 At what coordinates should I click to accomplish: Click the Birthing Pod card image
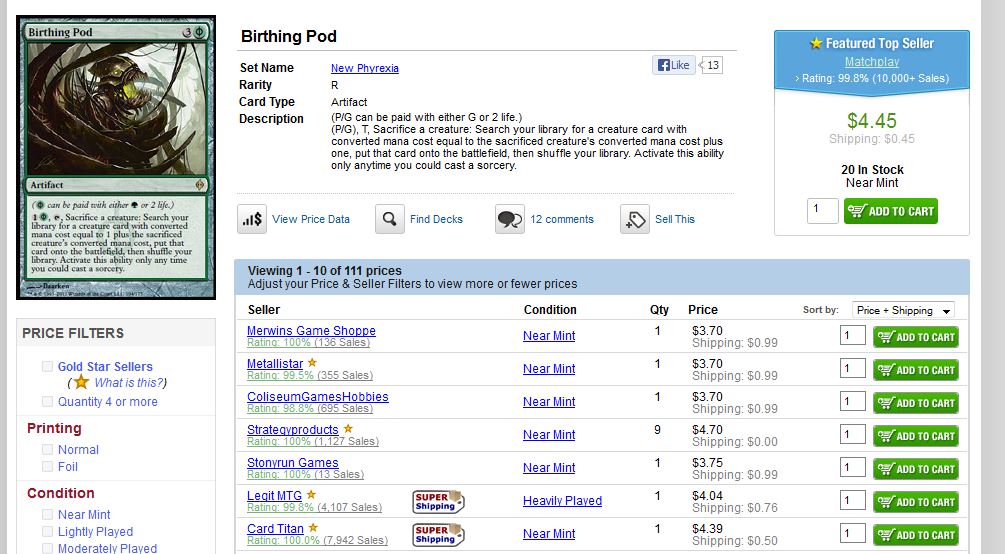tap(116, 157)
